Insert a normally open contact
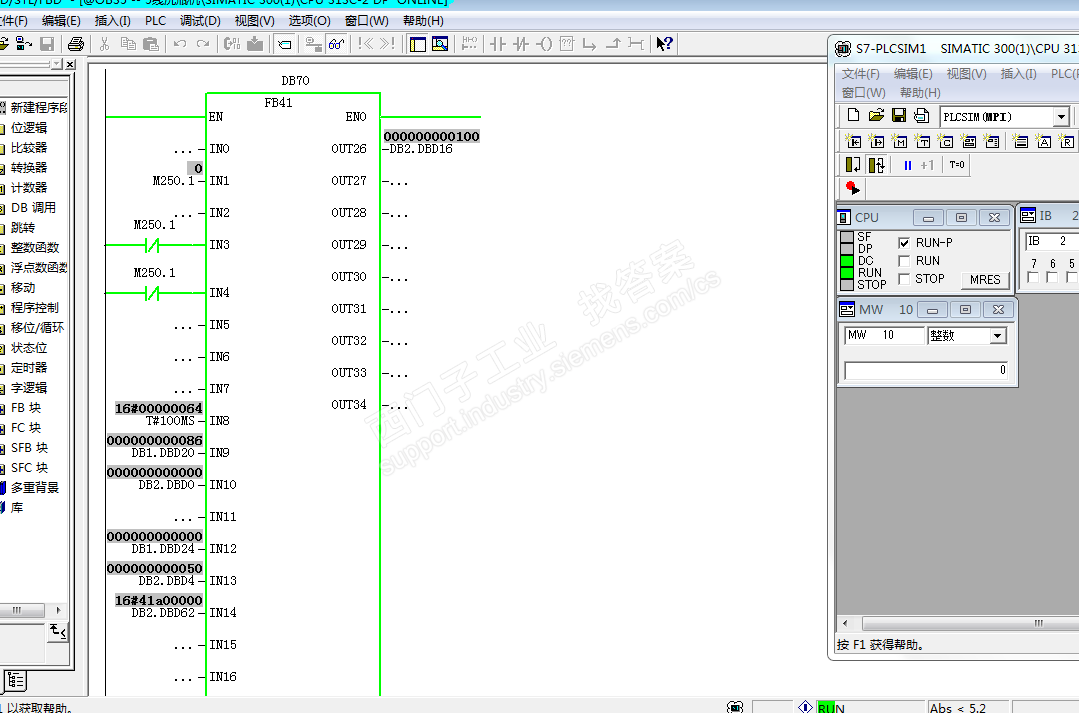Screen dimensions: 1079x713 click(x=498, y=44)
